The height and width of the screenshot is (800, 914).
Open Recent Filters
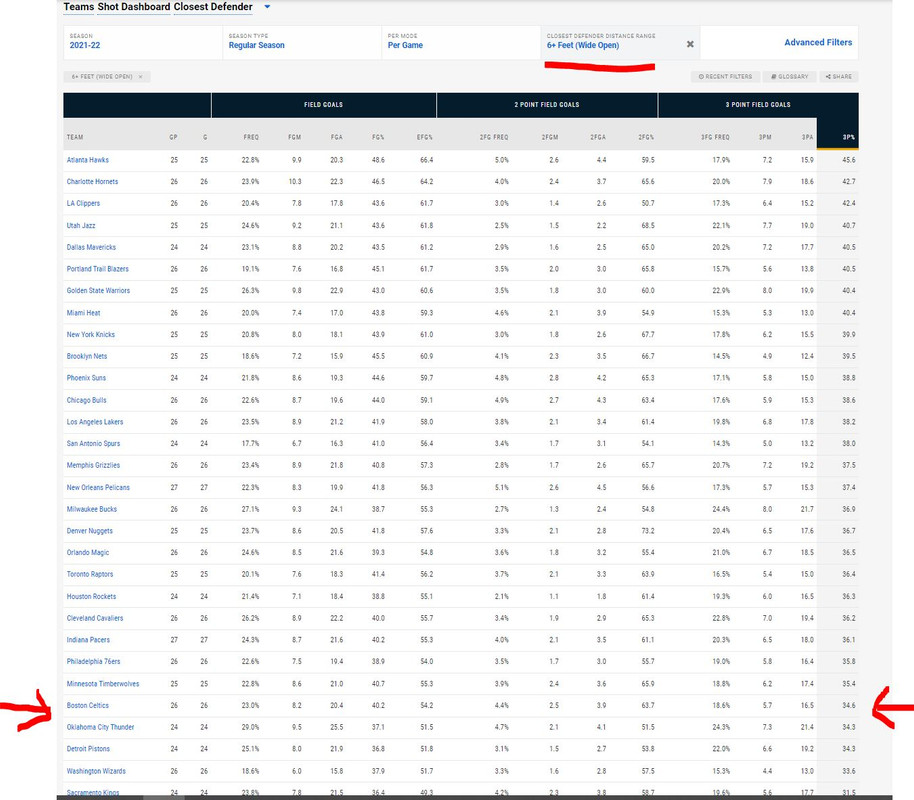point(725,76)
